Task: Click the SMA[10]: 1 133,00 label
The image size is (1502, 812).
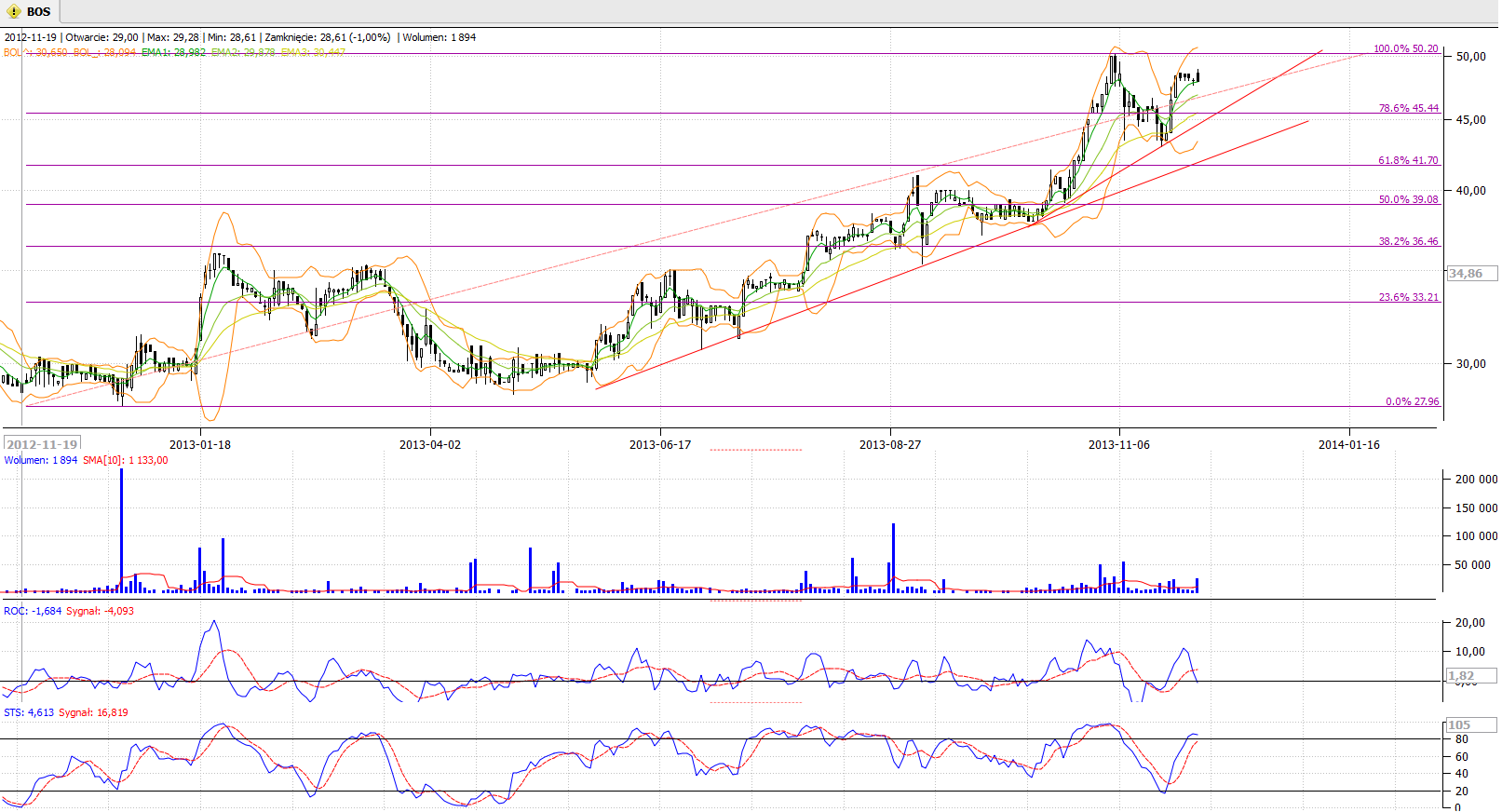Action: (126, 460)
